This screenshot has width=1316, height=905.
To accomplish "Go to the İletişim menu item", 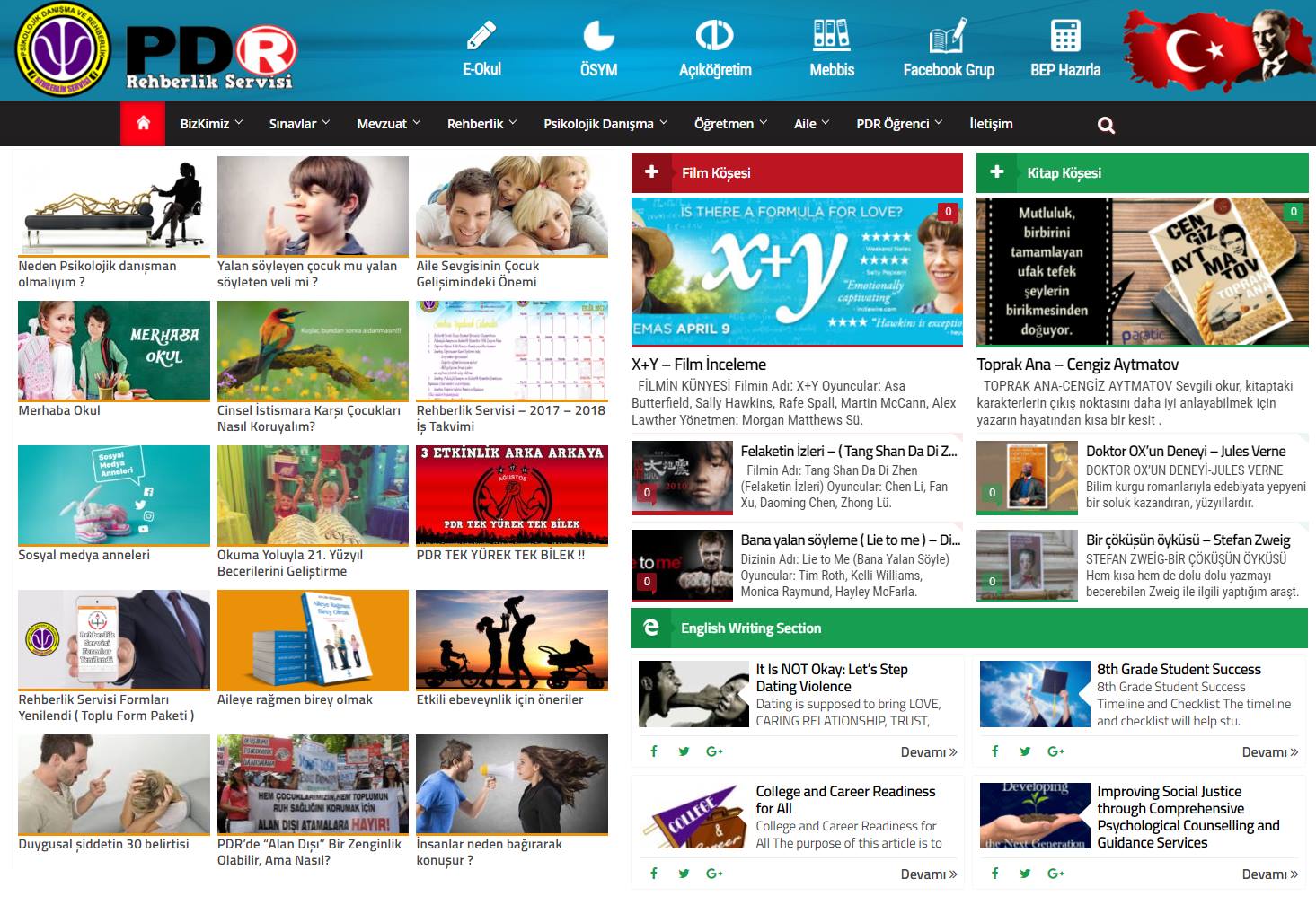I will coord(991,124).
